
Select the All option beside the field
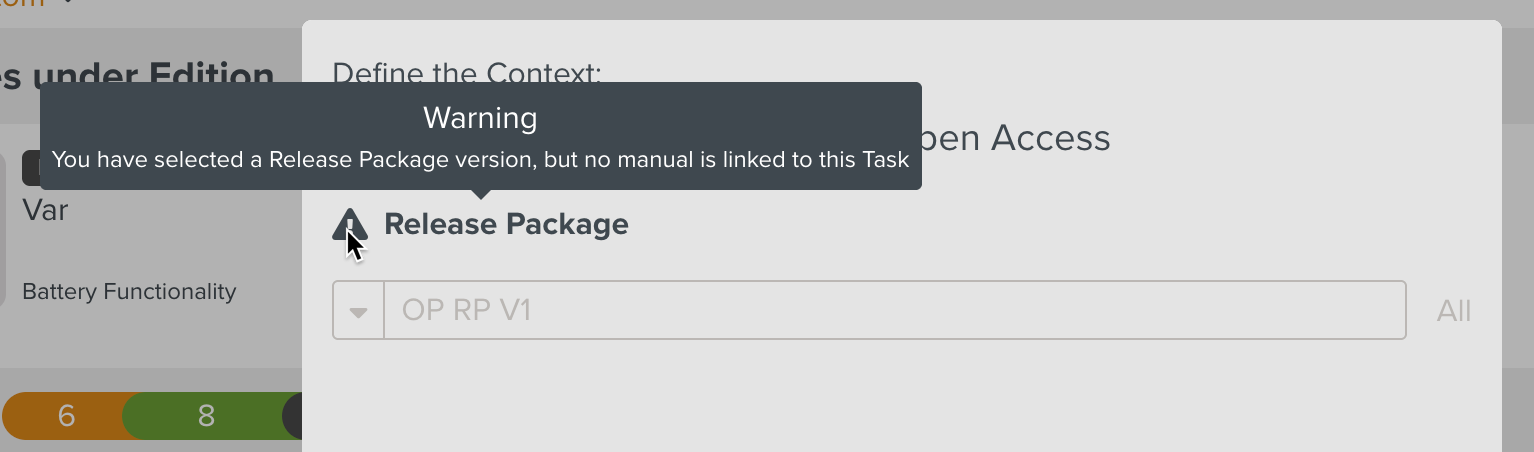1453,311
